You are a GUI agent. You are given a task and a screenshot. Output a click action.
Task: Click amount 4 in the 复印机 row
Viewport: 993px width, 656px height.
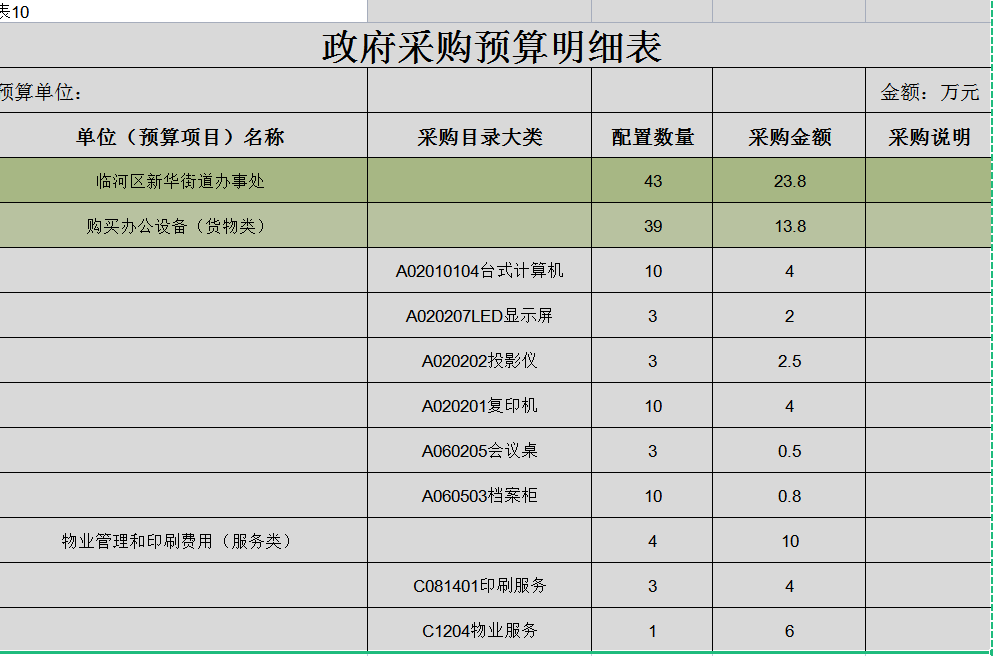tap(789, 405)
